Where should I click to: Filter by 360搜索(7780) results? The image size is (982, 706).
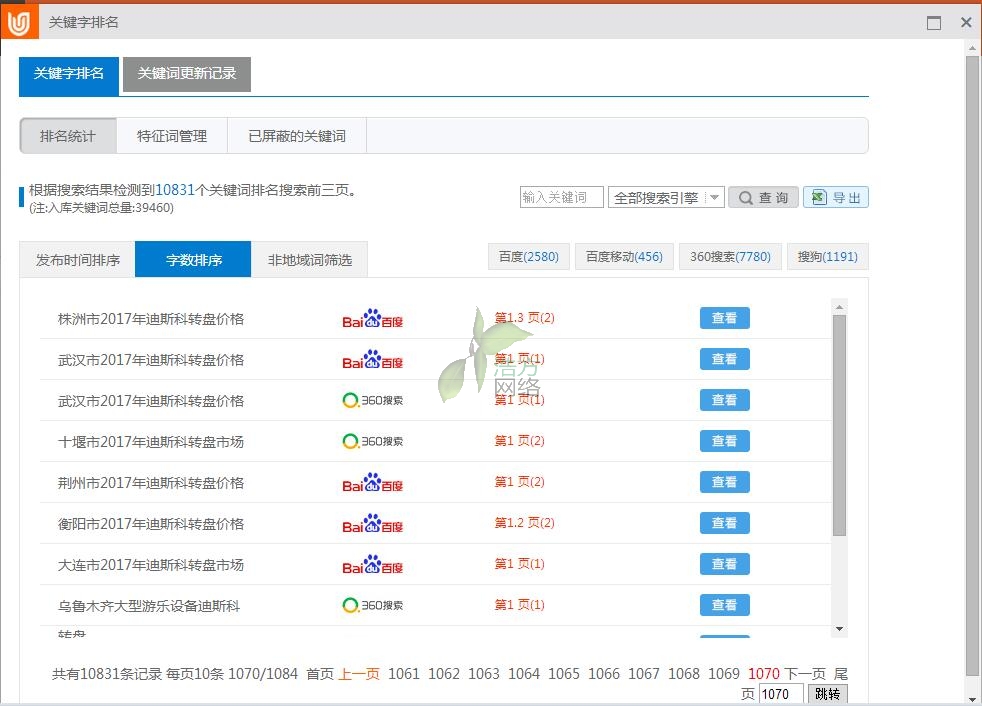point(730,257)
